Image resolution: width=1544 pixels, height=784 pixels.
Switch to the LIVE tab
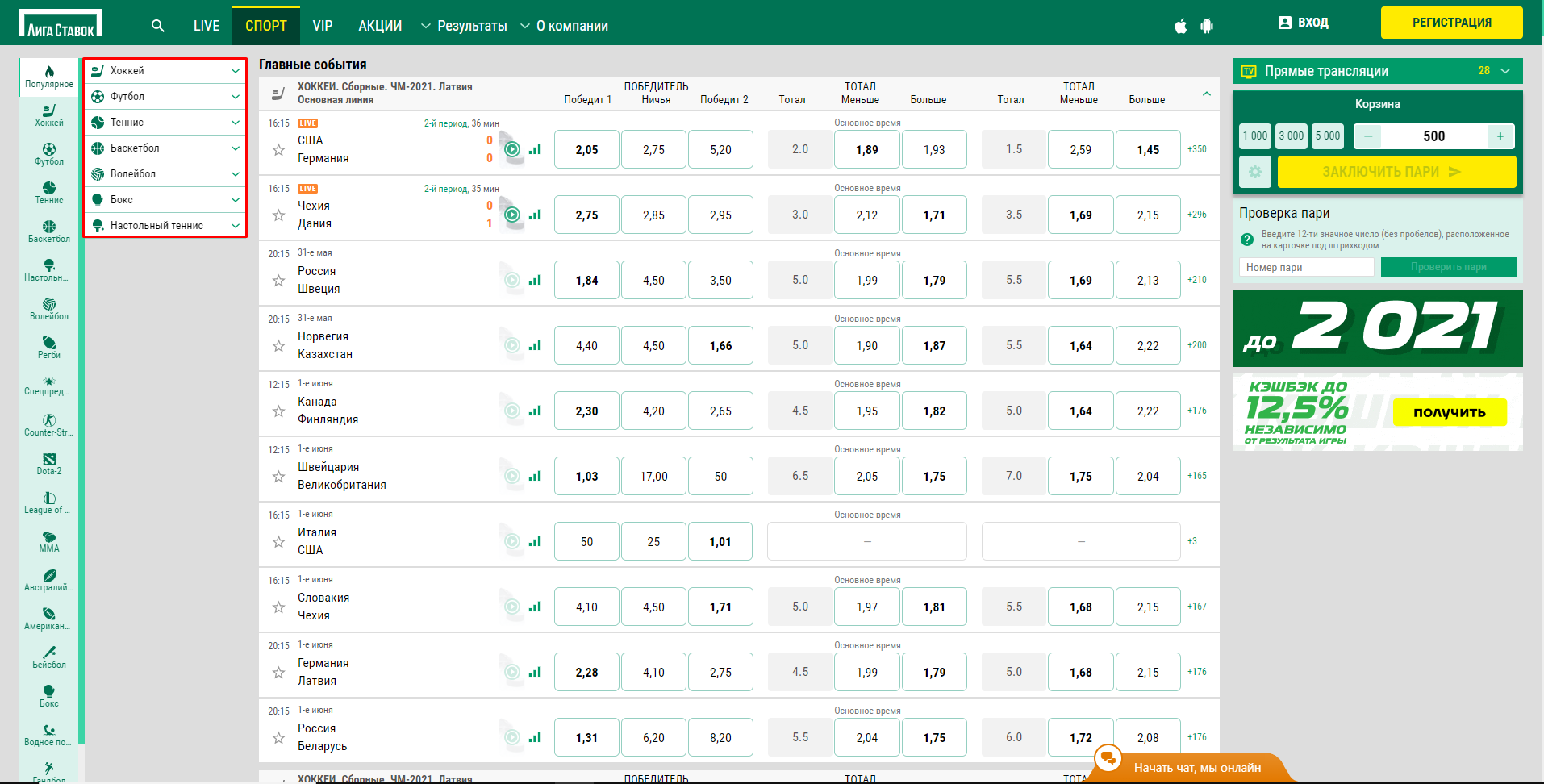click(207, 26)
